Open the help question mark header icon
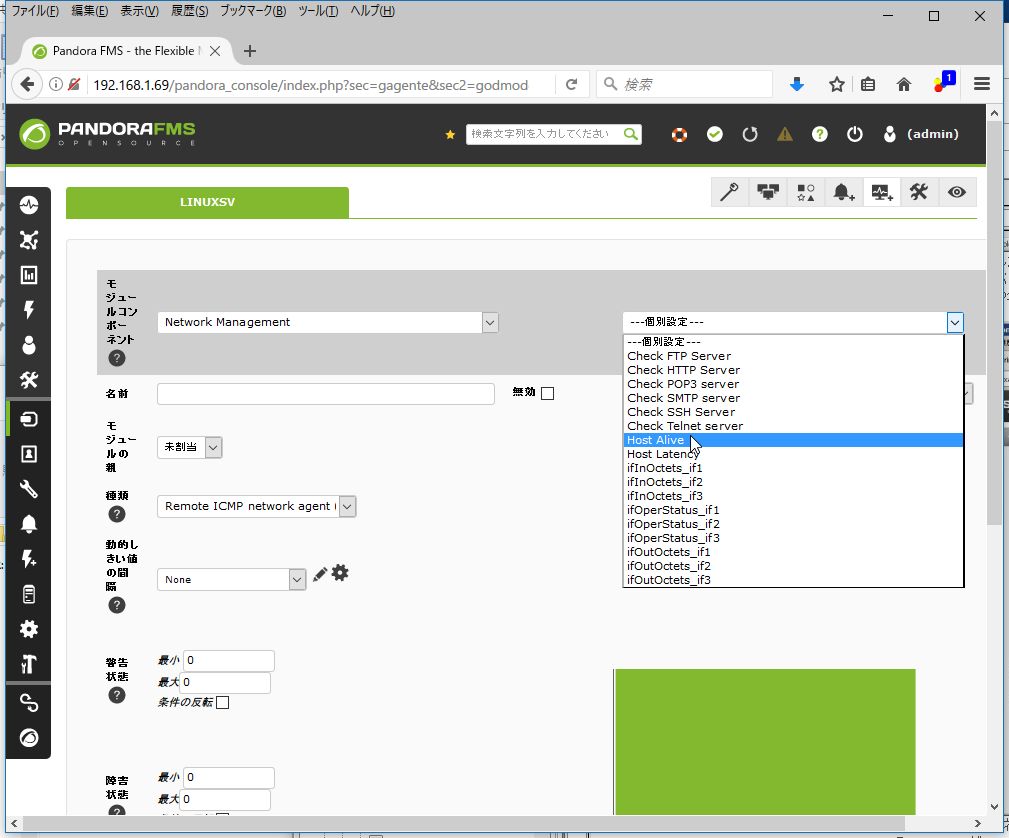 point(820,135)
